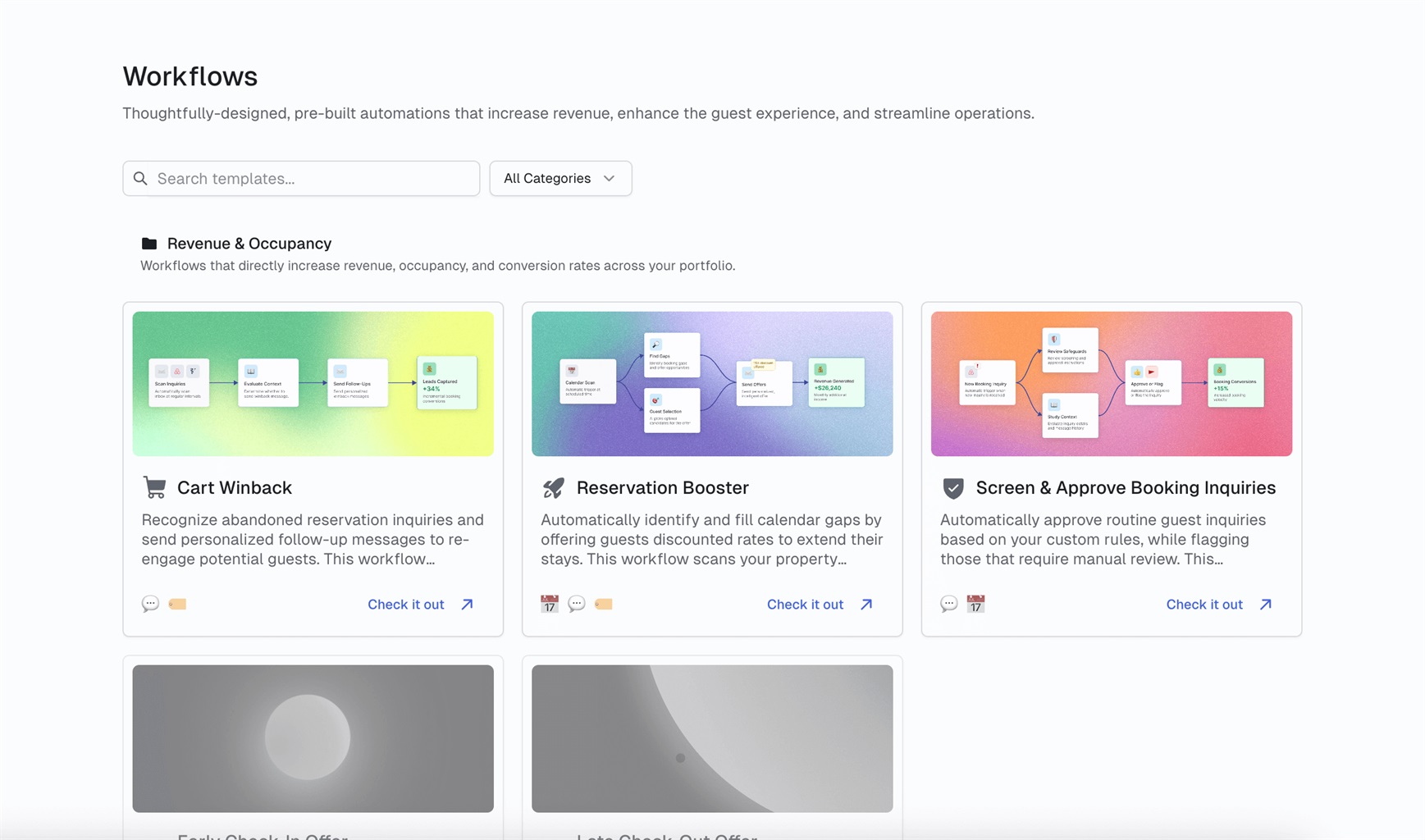The height and width of the screenshot is (840, 1425).
Task: Click the speech bubble icon on Cart Winback card
Action: tap(150, 605)
